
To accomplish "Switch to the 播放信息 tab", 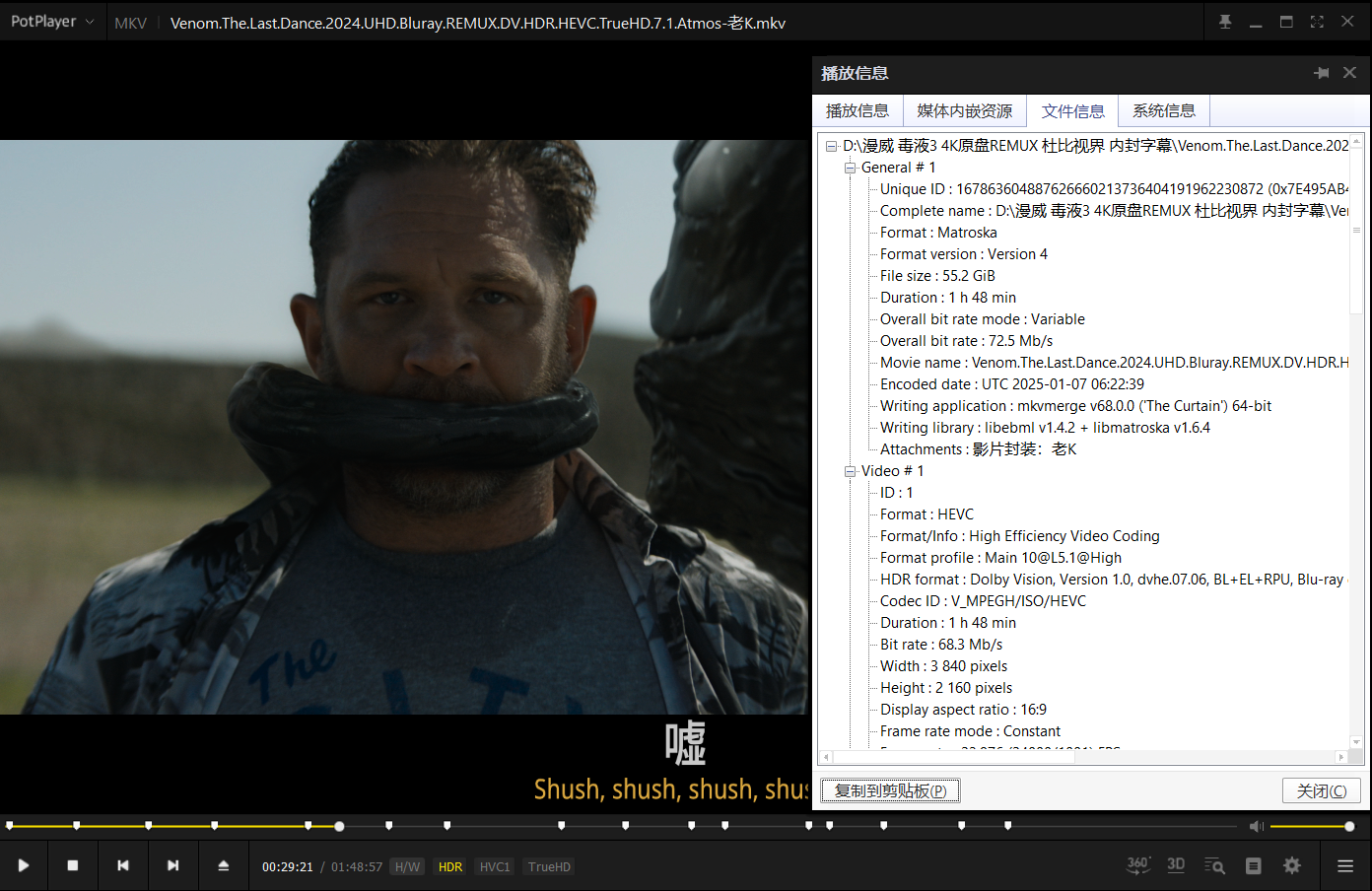I will [x=857, y=110].
